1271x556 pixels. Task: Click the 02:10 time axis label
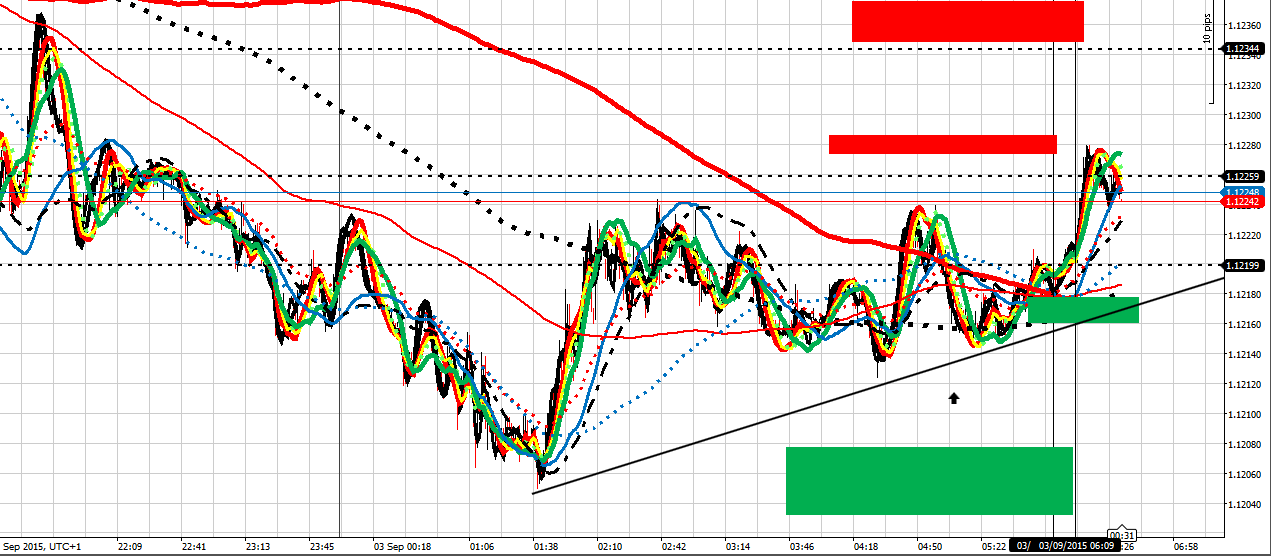click(610, 547)
